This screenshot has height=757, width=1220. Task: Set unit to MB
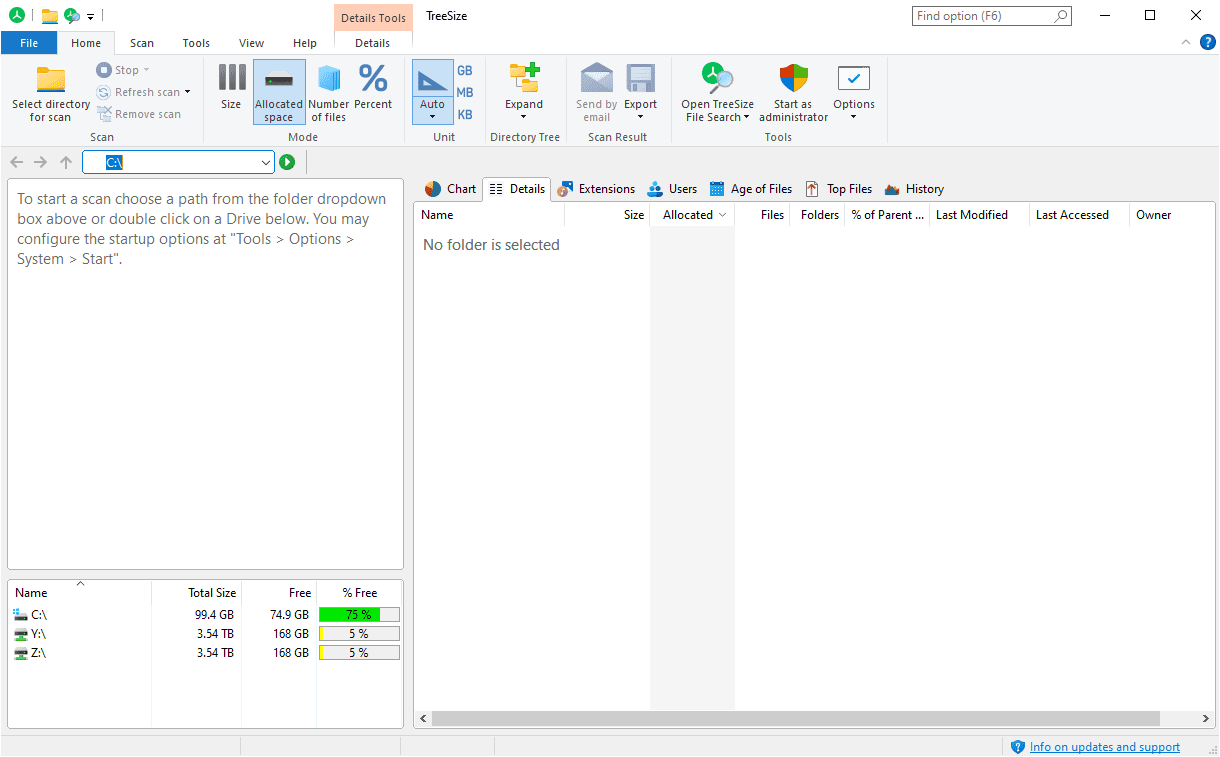465,92
